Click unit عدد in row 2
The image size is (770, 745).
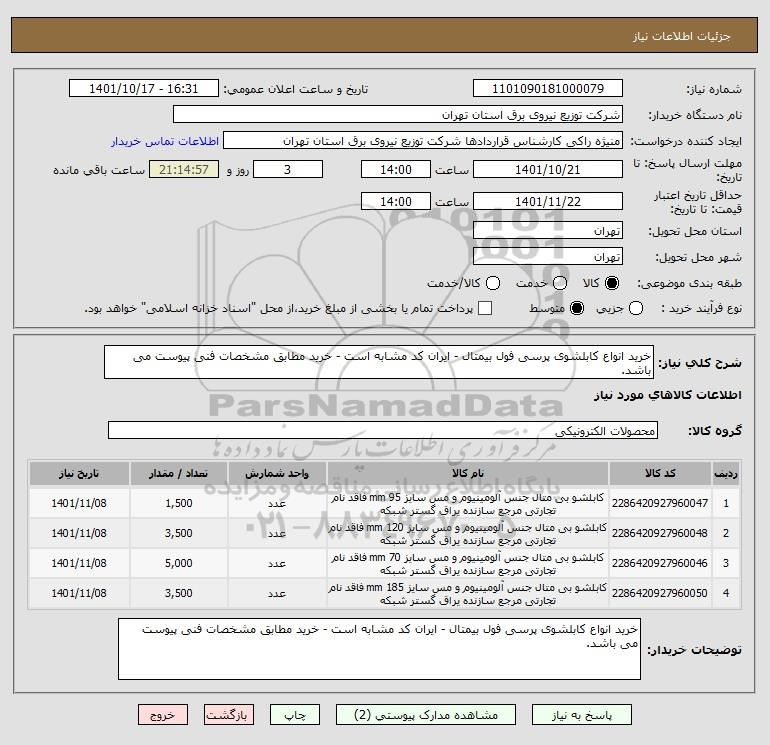pos(277,534)
